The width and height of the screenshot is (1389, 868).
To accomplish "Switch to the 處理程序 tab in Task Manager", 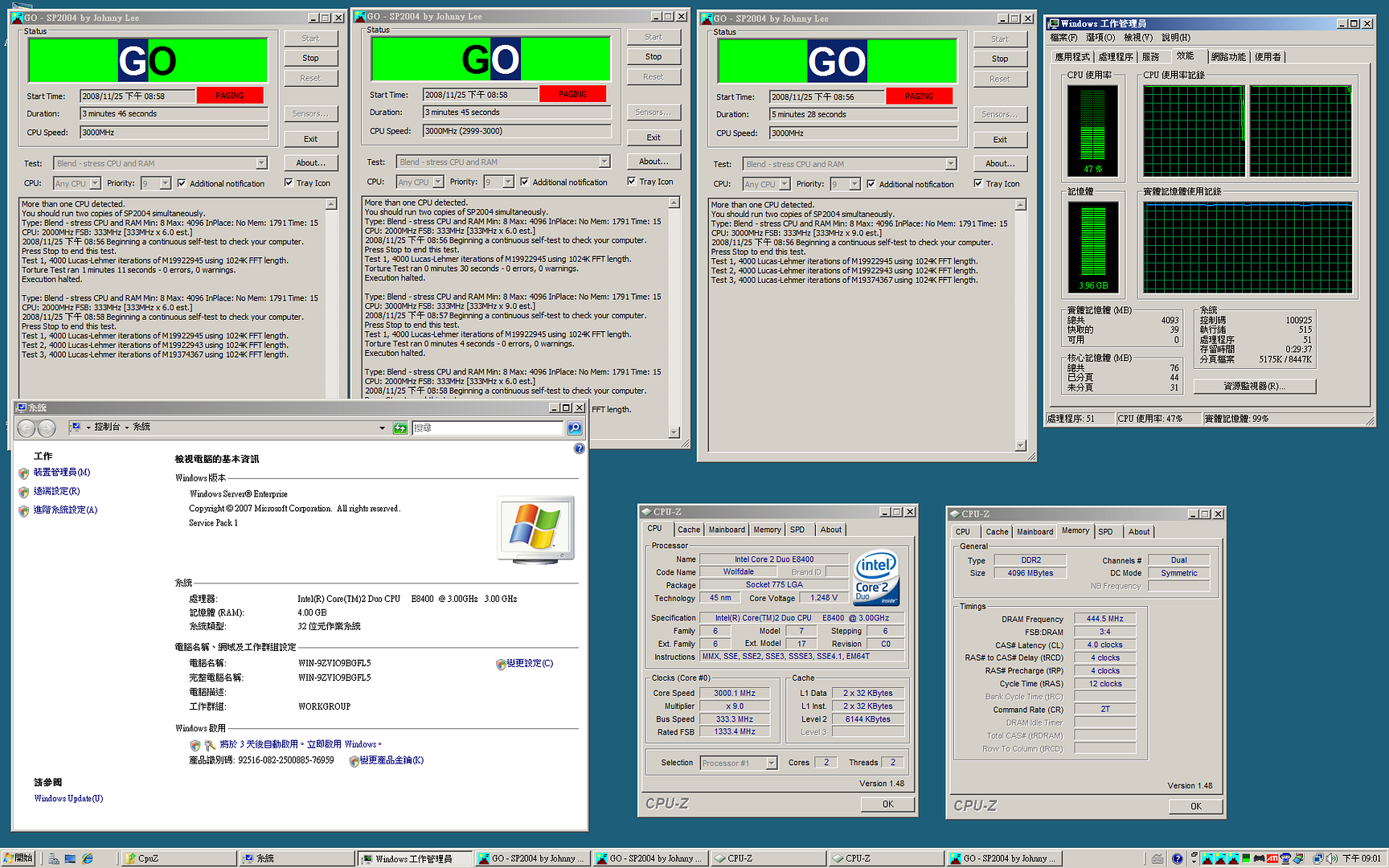I will 1116,57.
